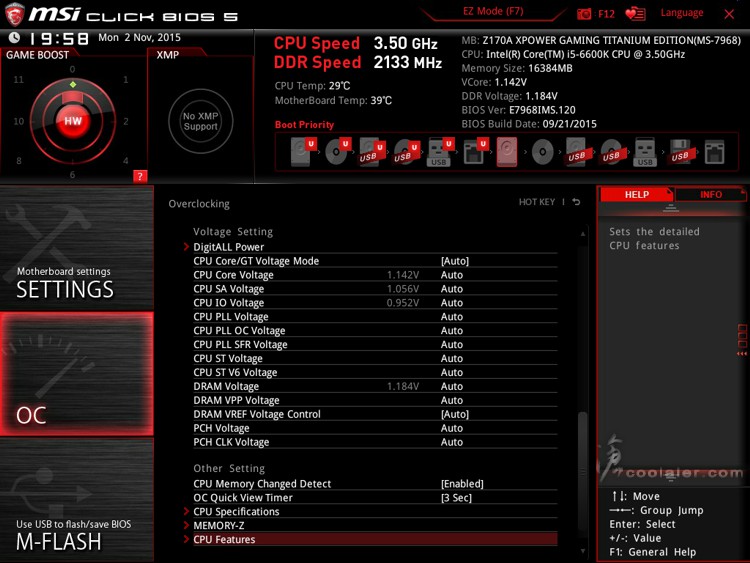
Task: Click the HOT KEY label
Action: pyautogui.click(x=537, y=202)
